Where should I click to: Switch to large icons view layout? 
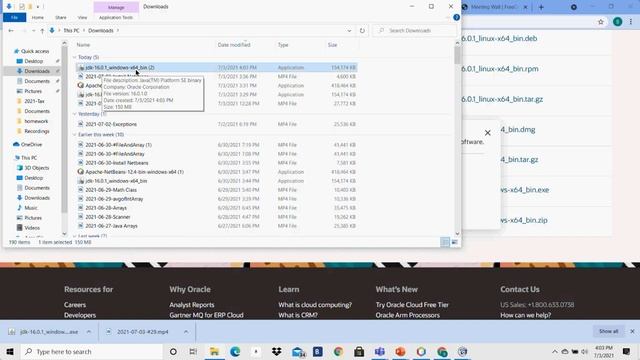coord(454,242)
